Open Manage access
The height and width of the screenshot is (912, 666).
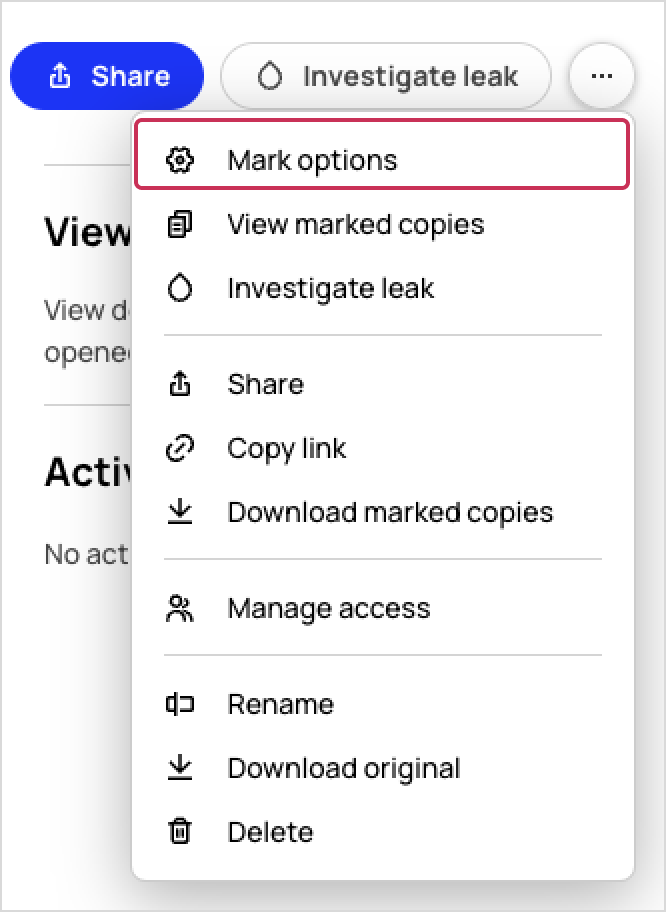point(382,608)
